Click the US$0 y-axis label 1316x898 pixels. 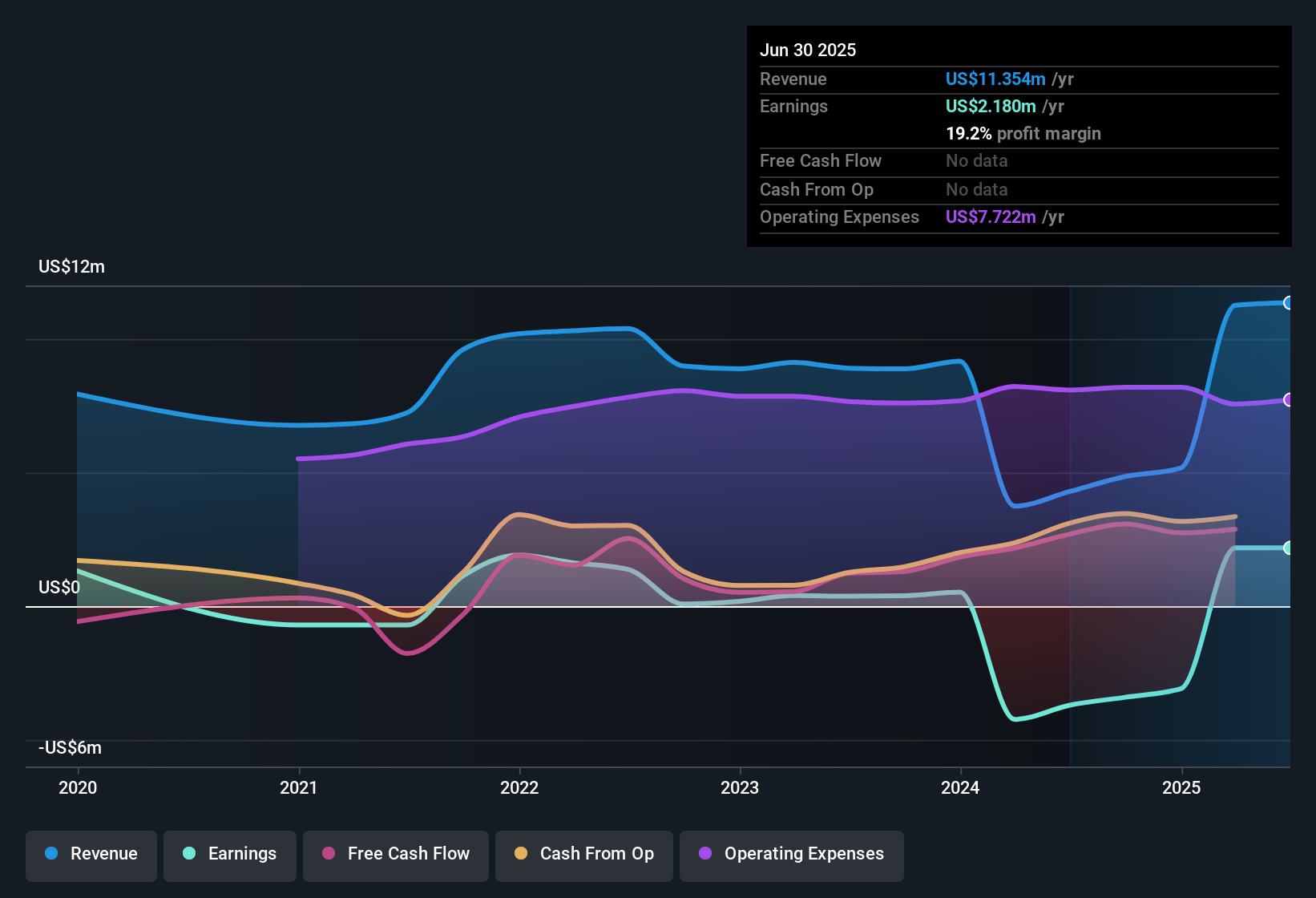[x=59, y=588]
